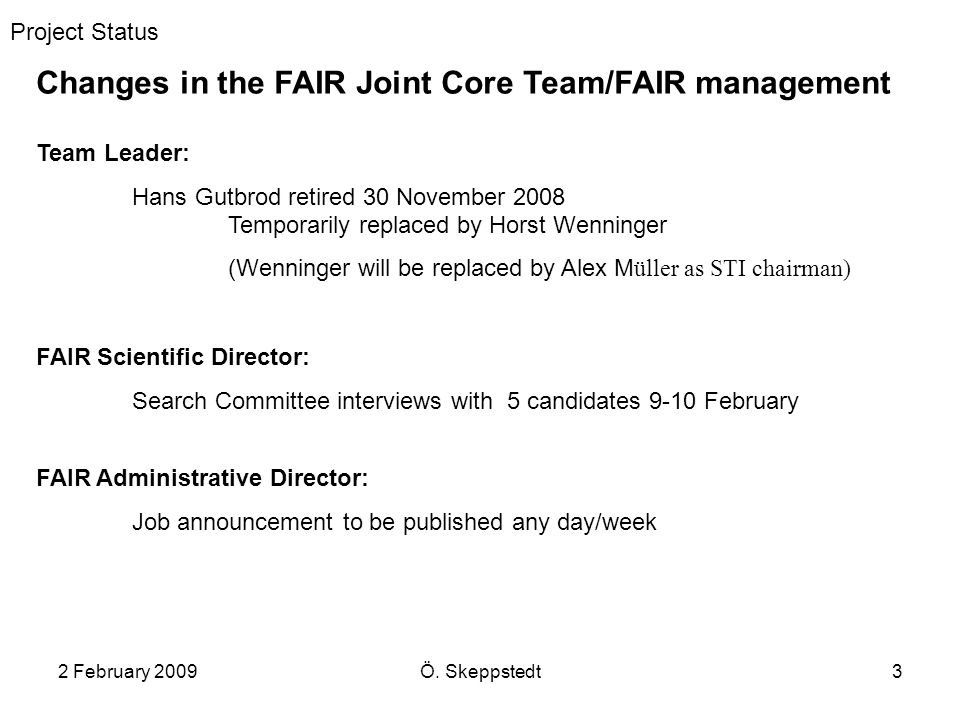Click the 9-10 February date text
Screen dimensions: 960x720
point(724,402)
